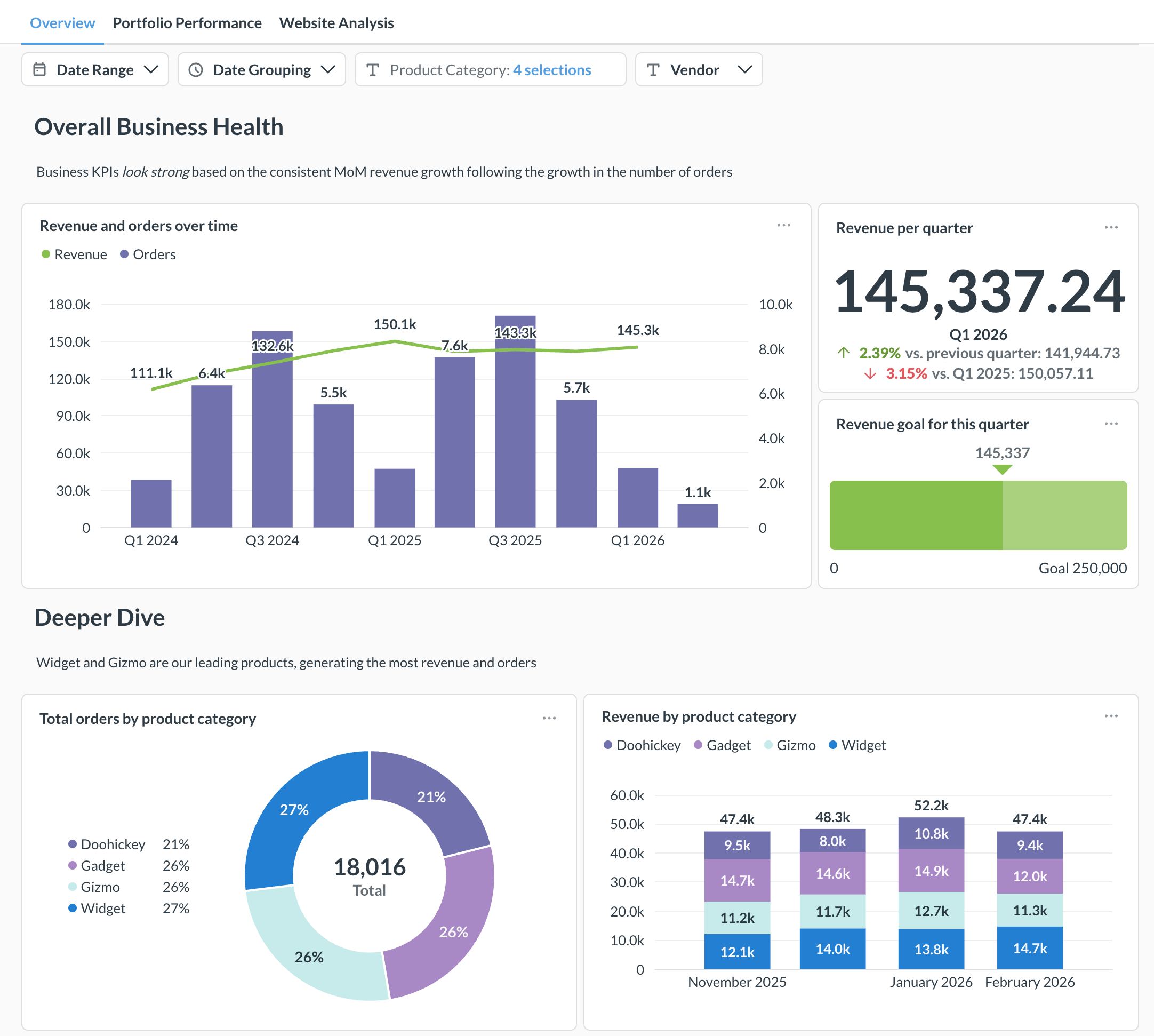Toggle Gadget in revenue chart legend
Image resolution: width=1154 pixels, height=1036 pixels.
[x=722, y=745]
